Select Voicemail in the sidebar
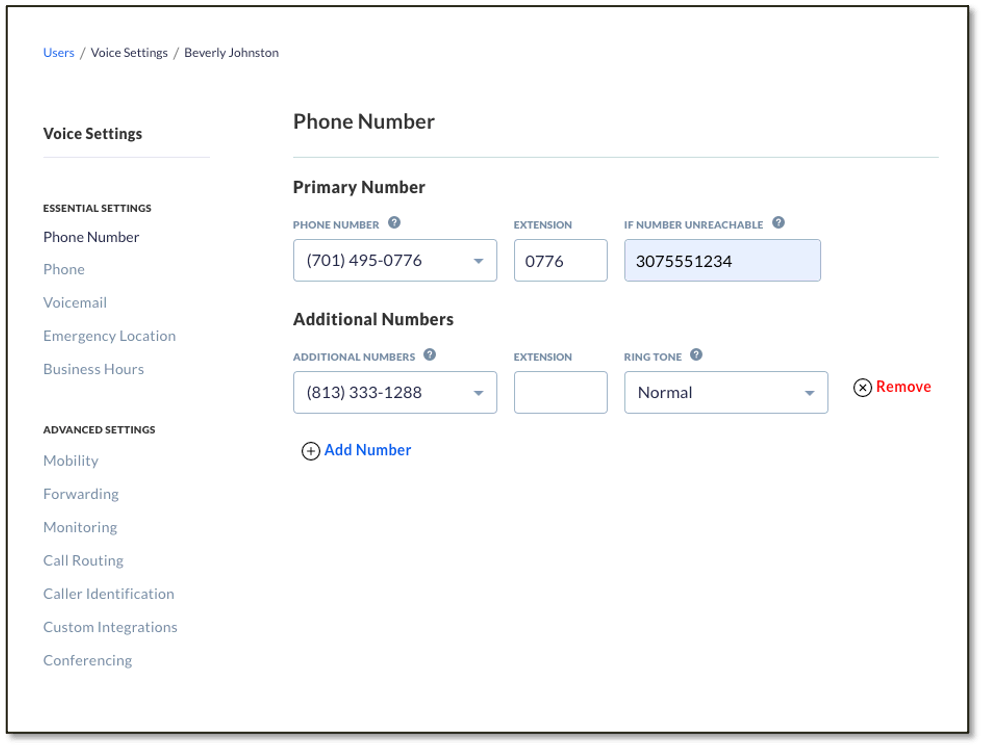Viewport: 983px width, 747px height. coord(75,302)
